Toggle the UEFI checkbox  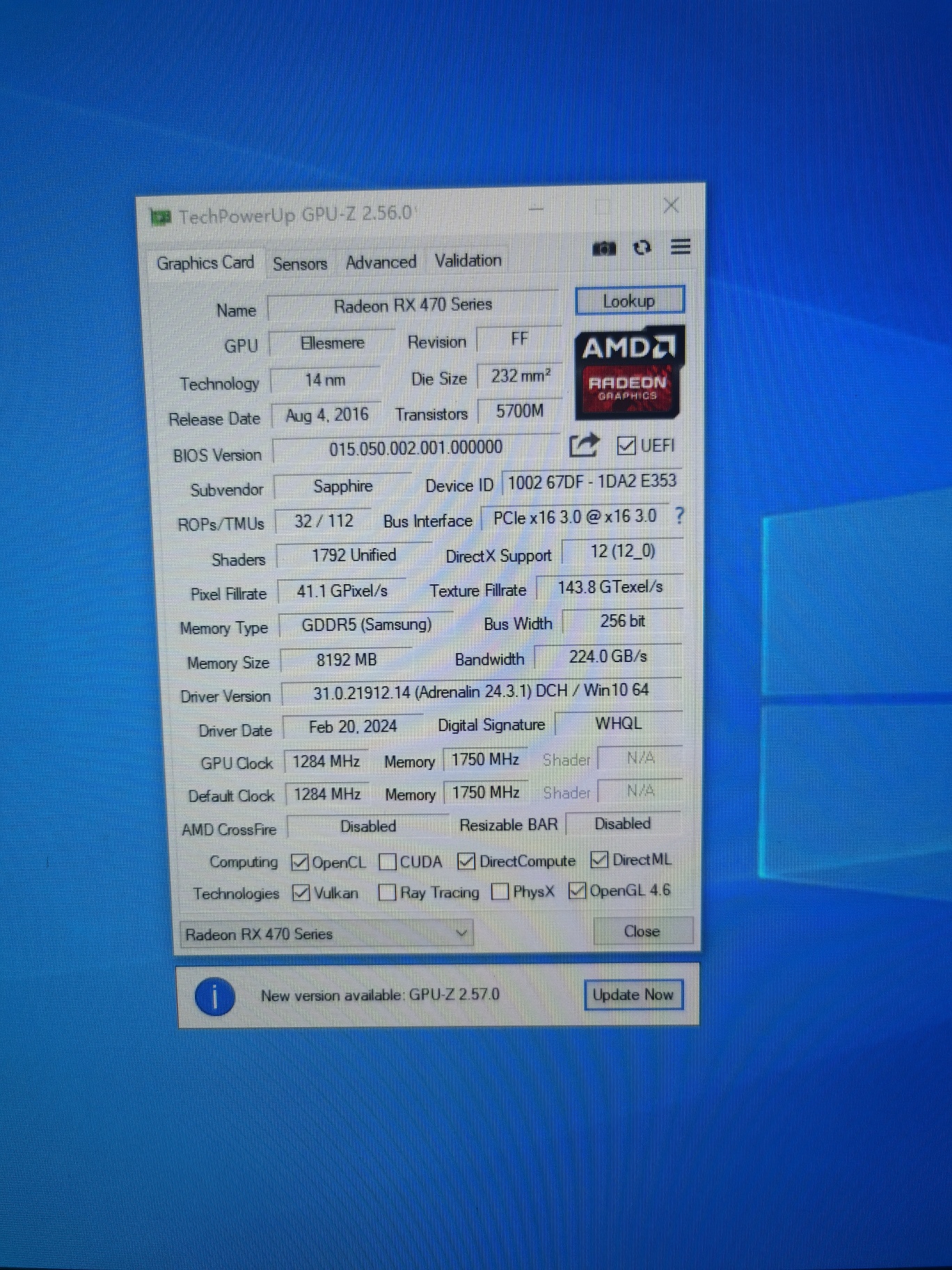626,446
